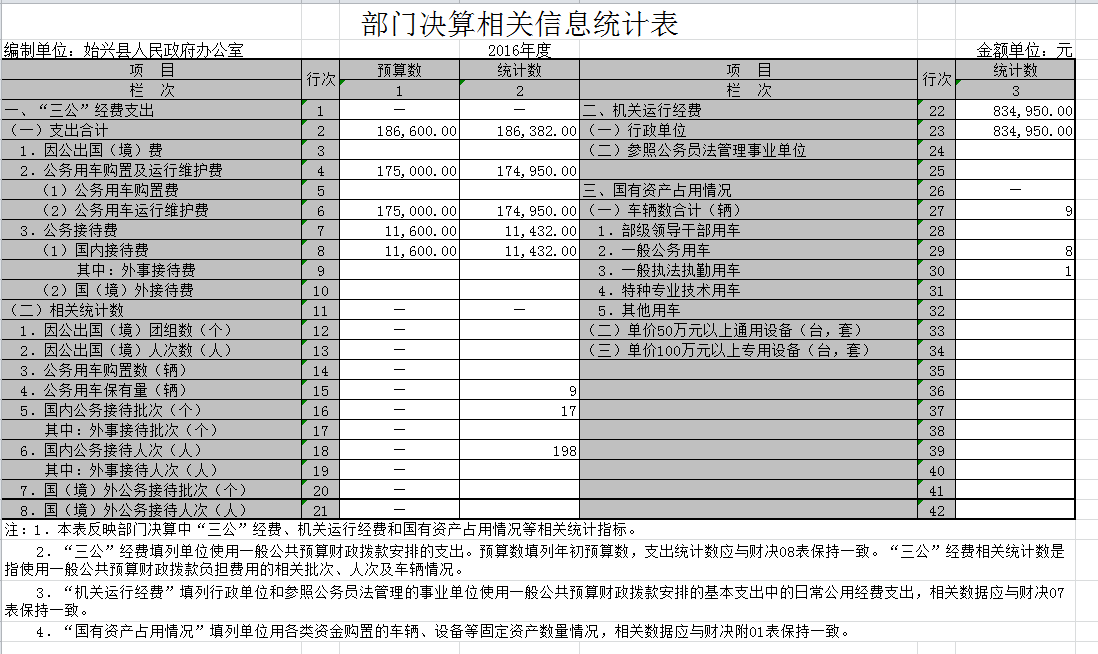Click the 金额单位：元 cell

click(1024, 50)
